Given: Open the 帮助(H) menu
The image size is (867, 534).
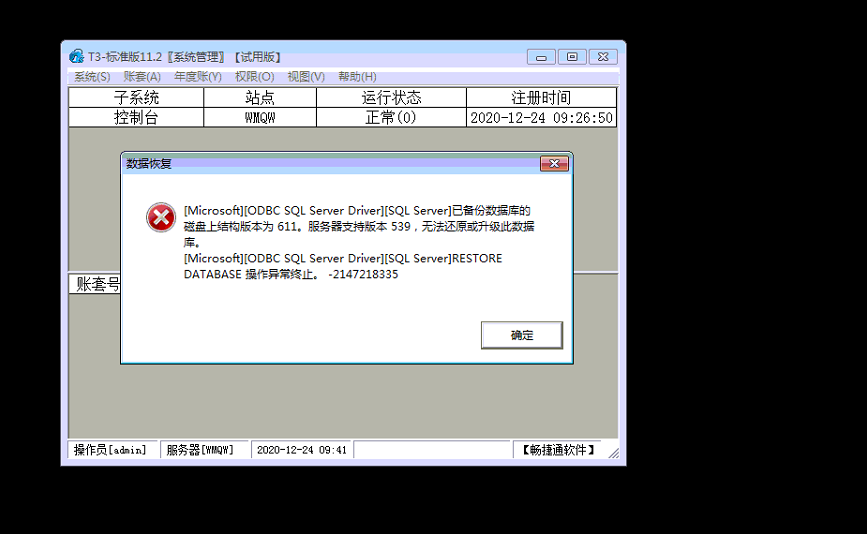Looking at the screenshot, I should pos(357,77).
